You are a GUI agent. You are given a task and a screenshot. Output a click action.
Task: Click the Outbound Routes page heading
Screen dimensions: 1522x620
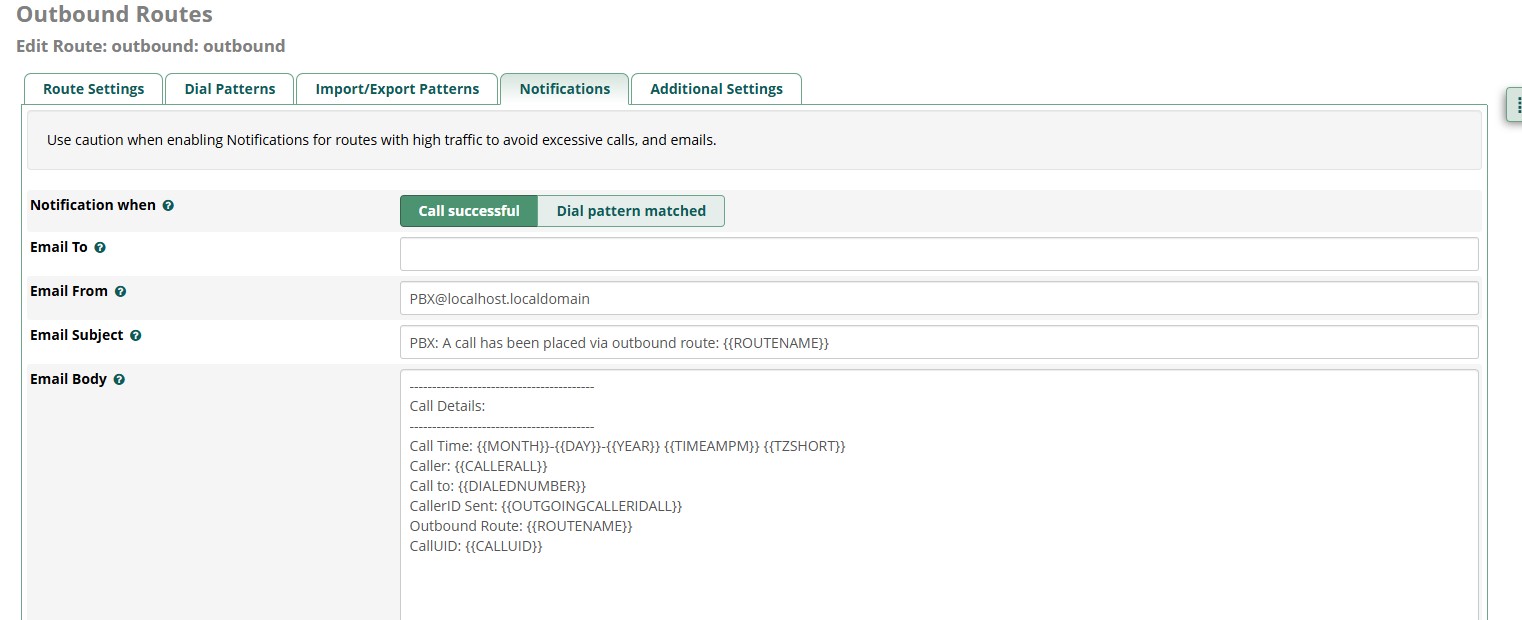(114, 15)
